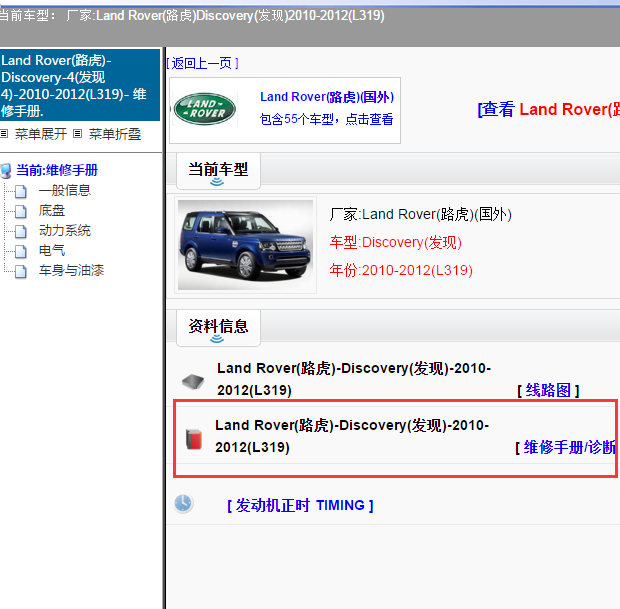Click the document icon beside 电气

[21, 252]
